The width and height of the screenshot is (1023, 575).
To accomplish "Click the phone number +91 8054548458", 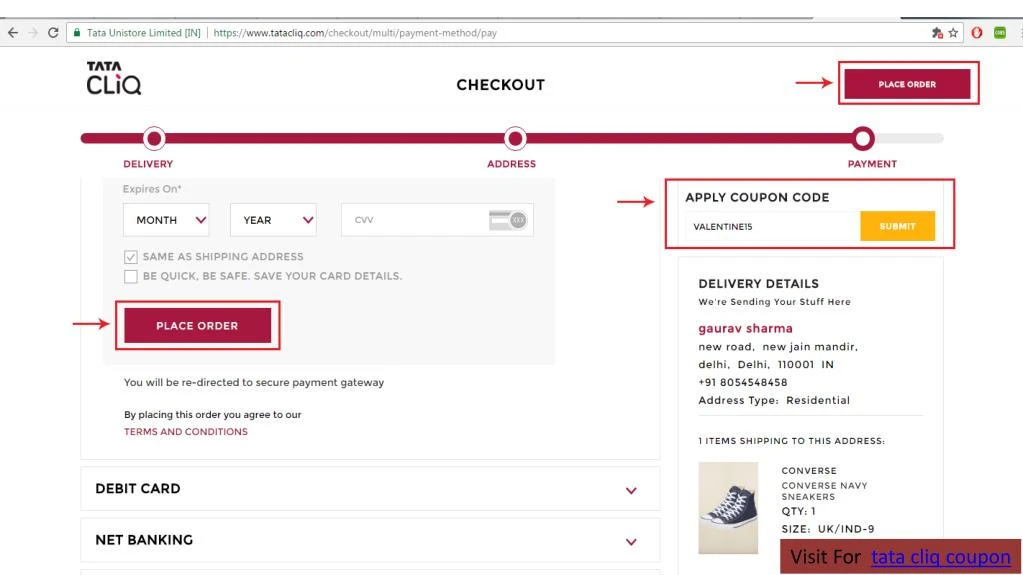I will [743, 382].
